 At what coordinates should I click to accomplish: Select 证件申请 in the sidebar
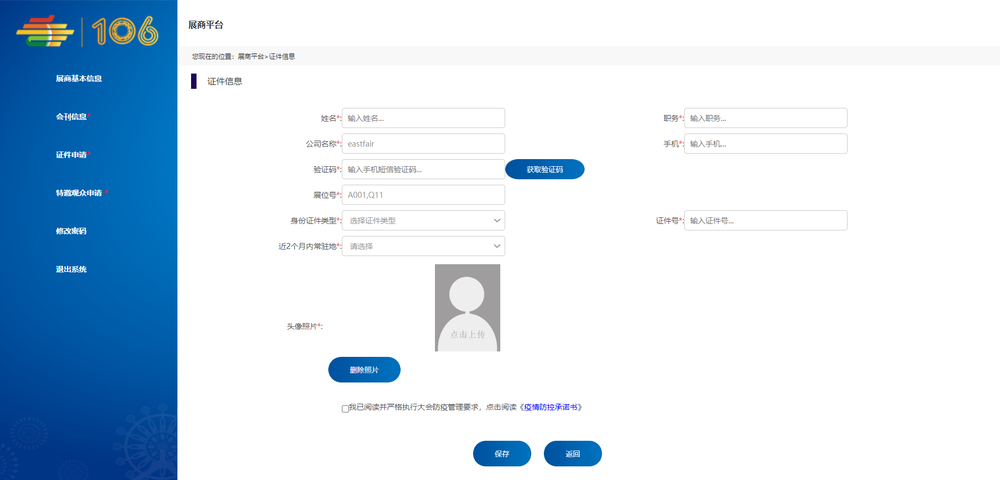click(72, 155)
